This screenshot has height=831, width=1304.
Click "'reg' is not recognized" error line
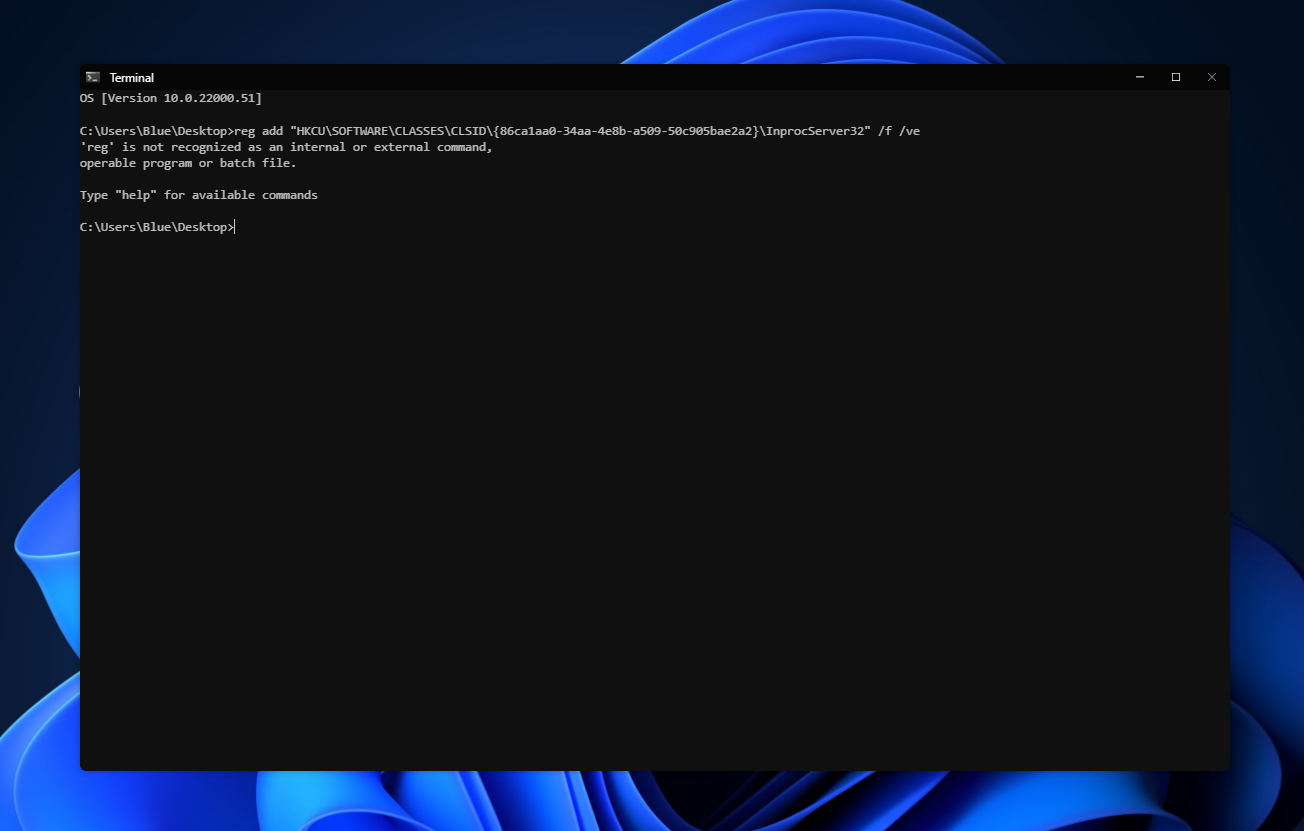click(x=286, y=147)
